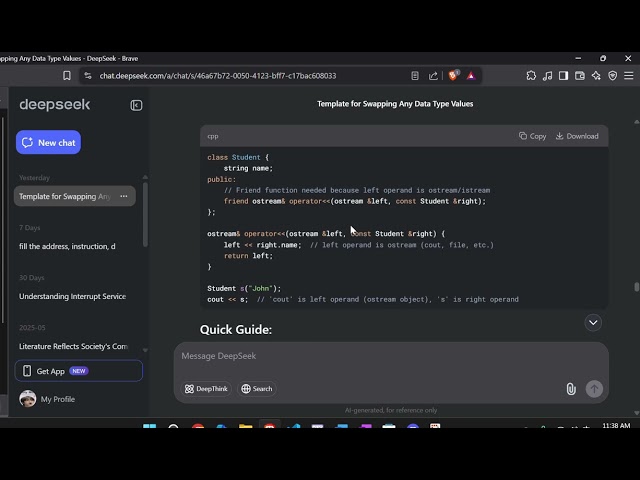Open Understanding Interrupt Service chat
The image size is (640, 480).
72,296
